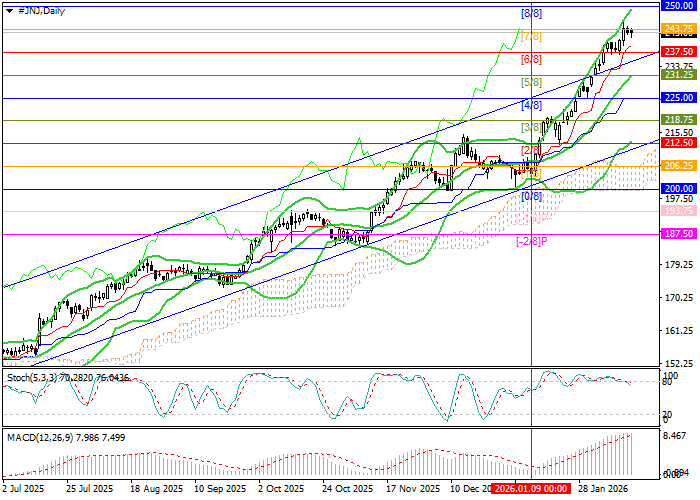The width and height of the screenshot is (700, 500).
Task: Select the [4/8] Murrey level label
Action: (x=532, y=105)
